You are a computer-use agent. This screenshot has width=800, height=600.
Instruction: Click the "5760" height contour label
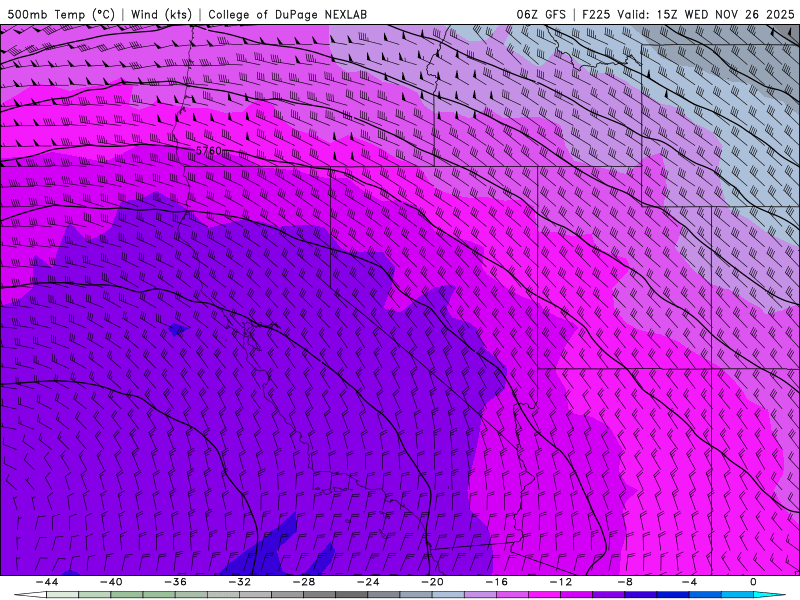pyautogui.click(x=209, y=151)
